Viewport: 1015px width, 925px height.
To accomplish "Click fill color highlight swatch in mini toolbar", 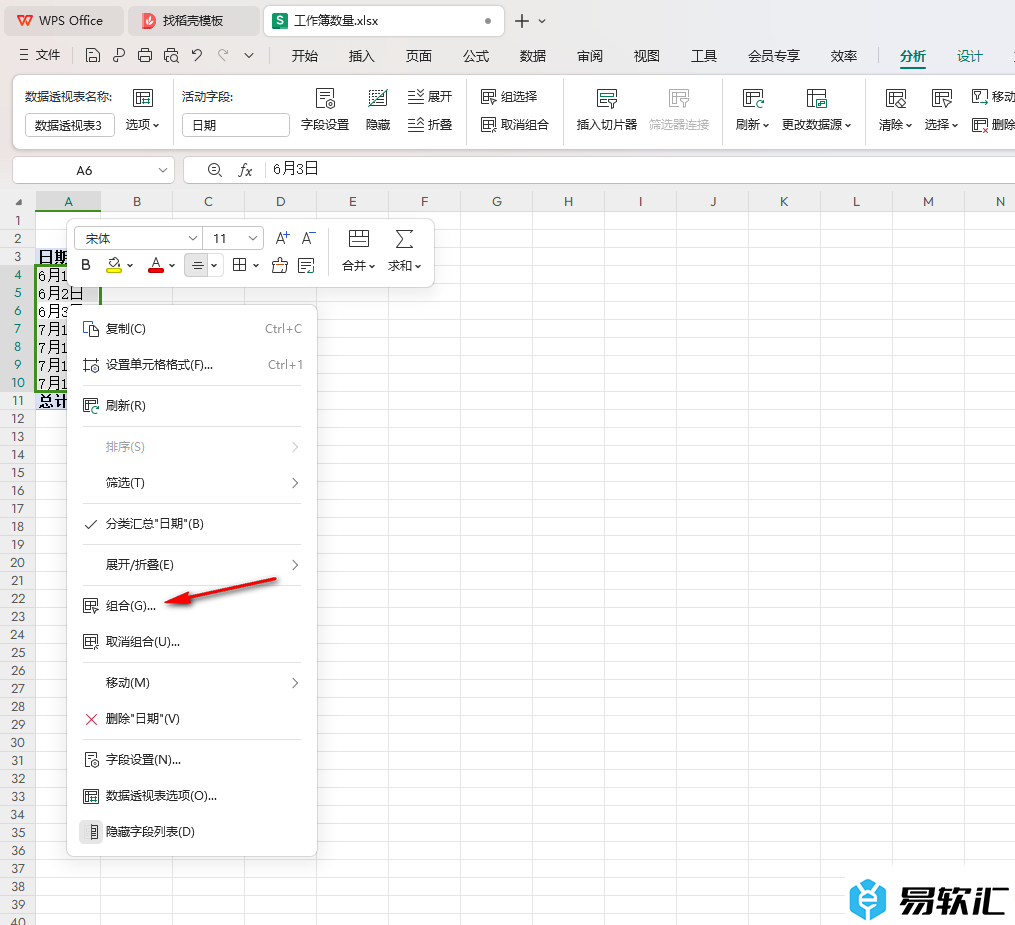I will [x=114, y=265].
